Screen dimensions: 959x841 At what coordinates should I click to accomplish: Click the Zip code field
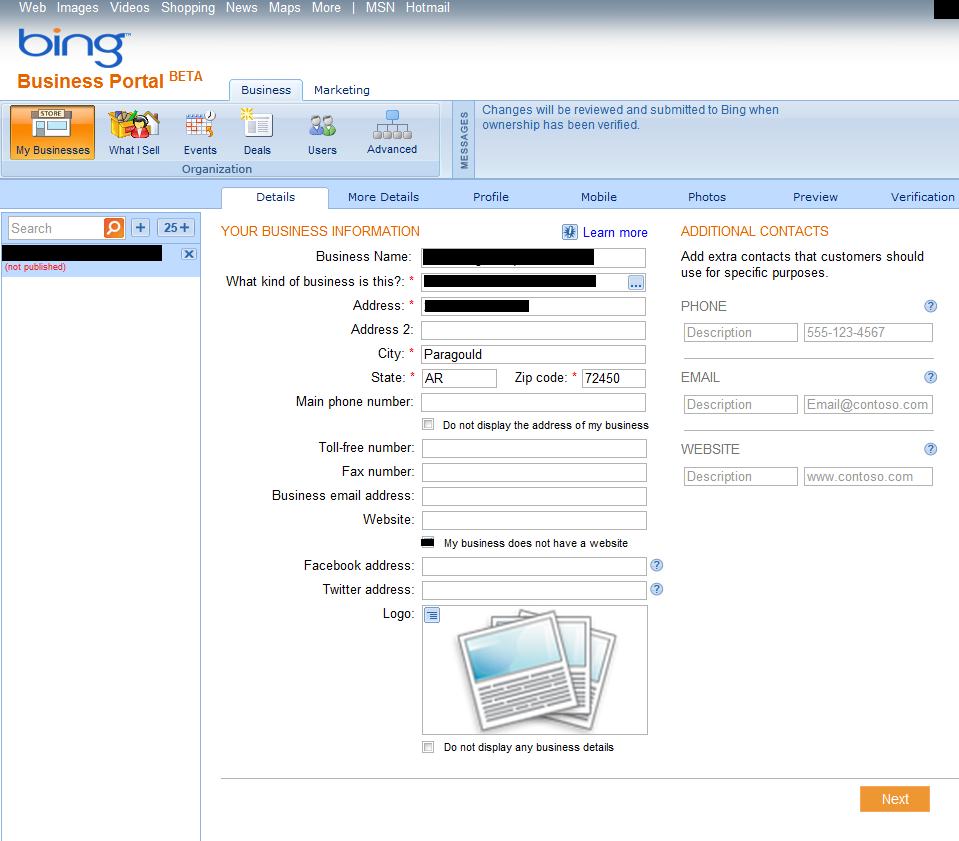[x=613, y=378]
